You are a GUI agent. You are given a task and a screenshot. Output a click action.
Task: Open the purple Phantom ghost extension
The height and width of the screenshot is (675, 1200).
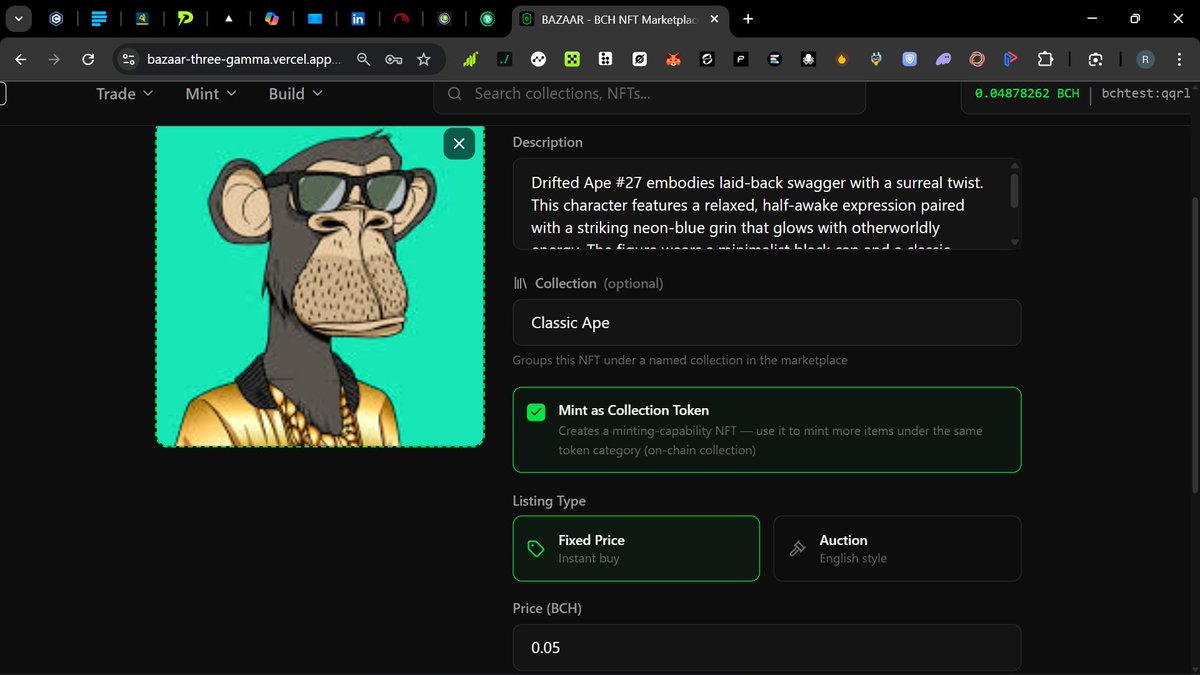943,59
